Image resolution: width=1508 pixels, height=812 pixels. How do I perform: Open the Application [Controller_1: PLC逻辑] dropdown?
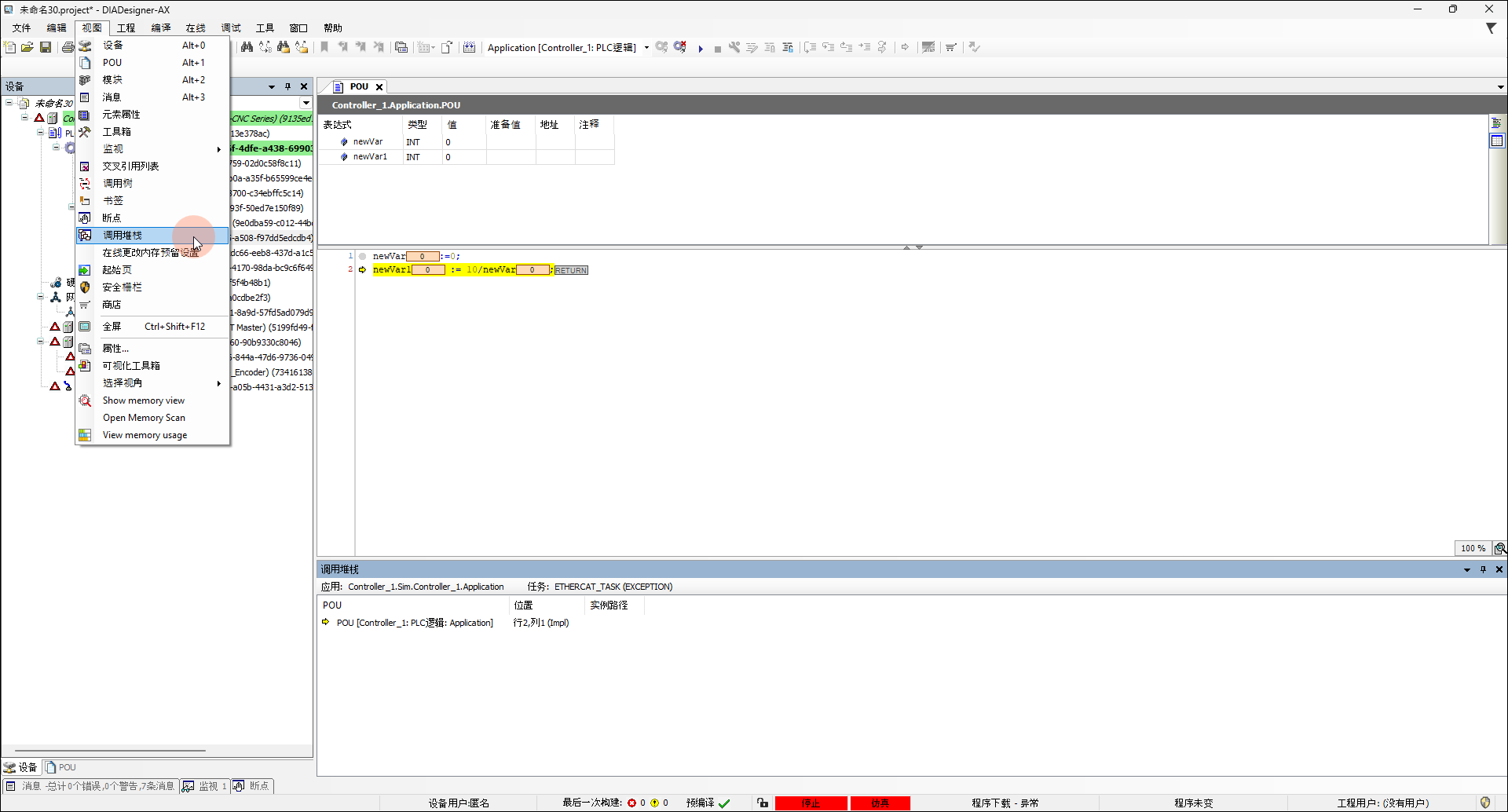point(646,48)
